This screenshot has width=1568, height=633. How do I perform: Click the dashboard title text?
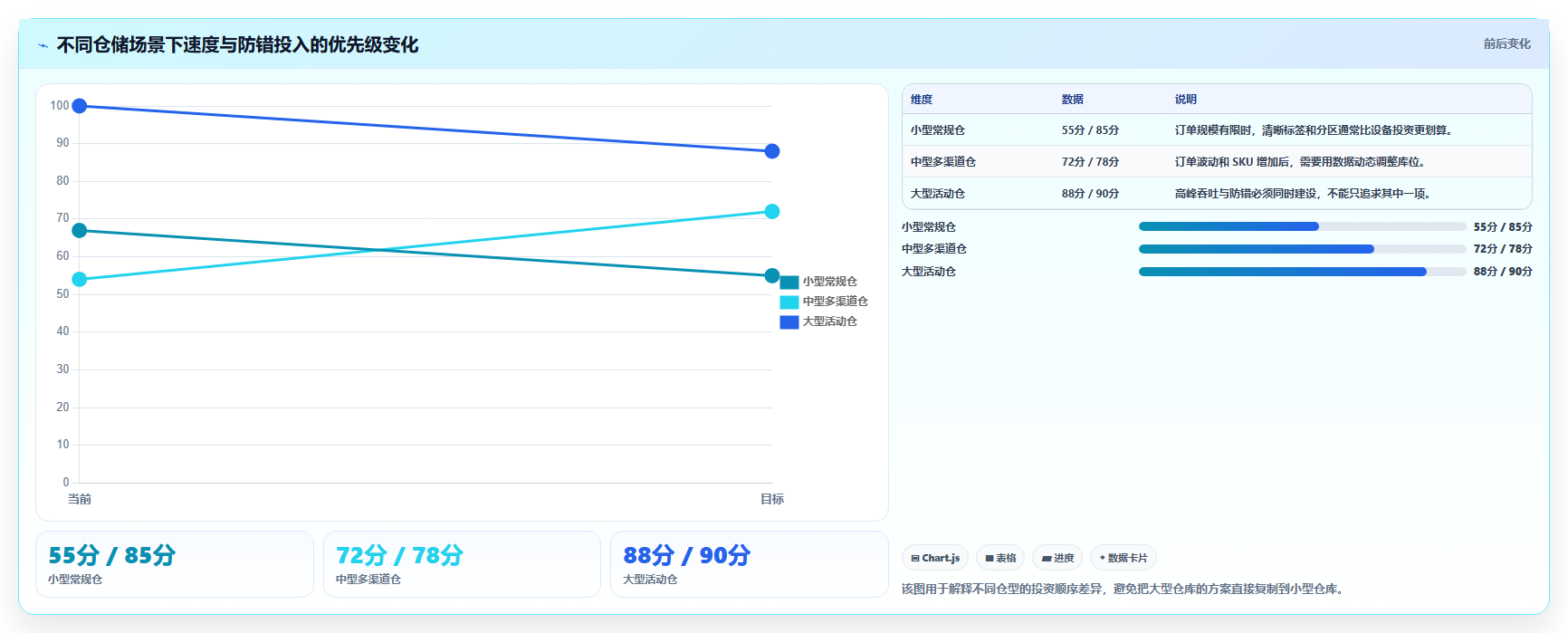click(x=237, y=45)
